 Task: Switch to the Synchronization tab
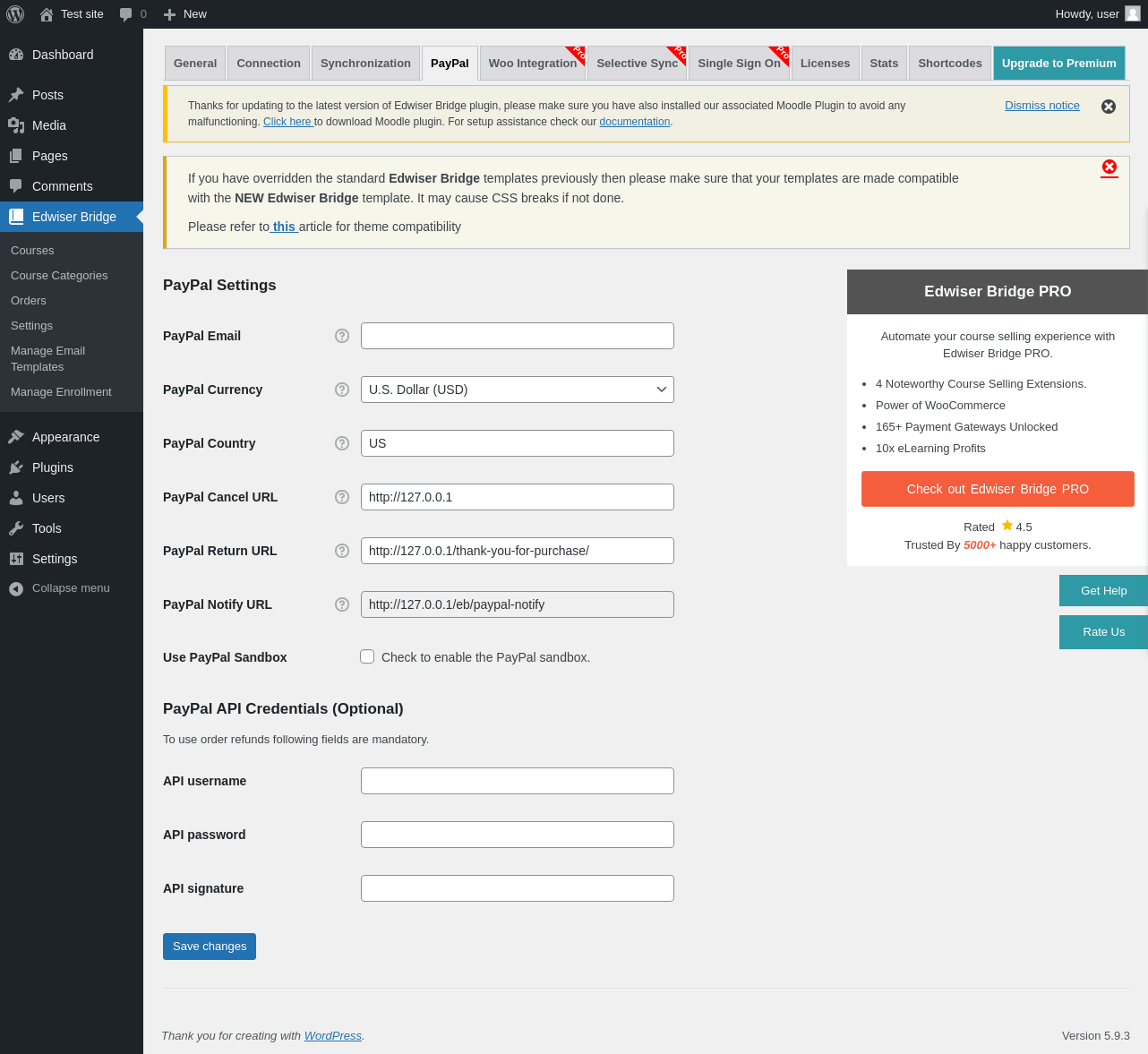click(x=365, y=64)
